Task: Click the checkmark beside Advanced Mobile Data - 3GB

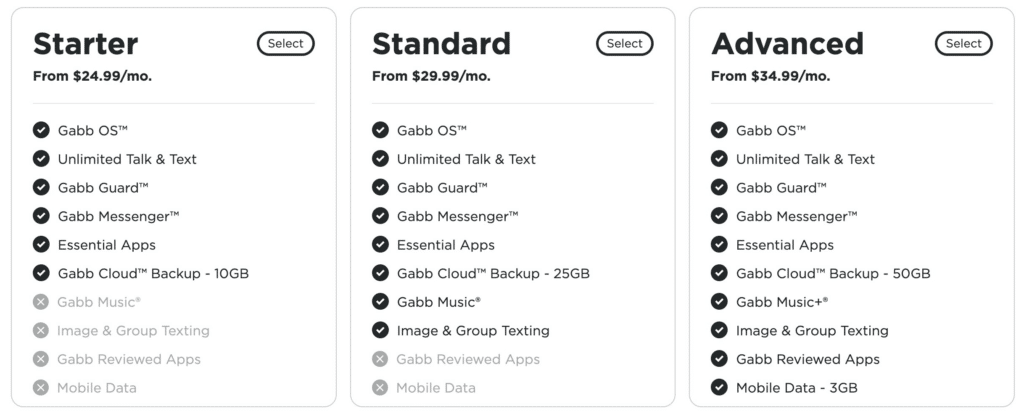Action: (719, 387)
